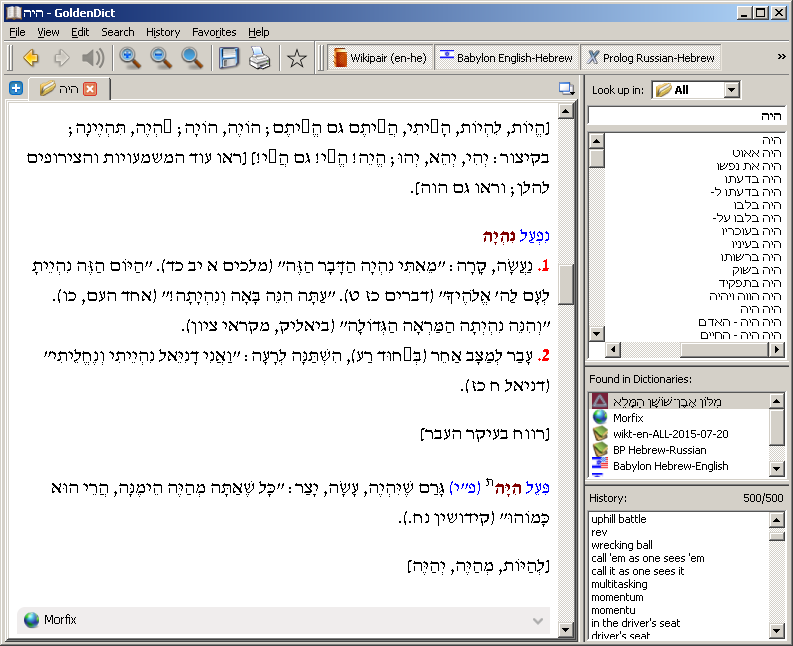Open the File menu

pos(17,32)
